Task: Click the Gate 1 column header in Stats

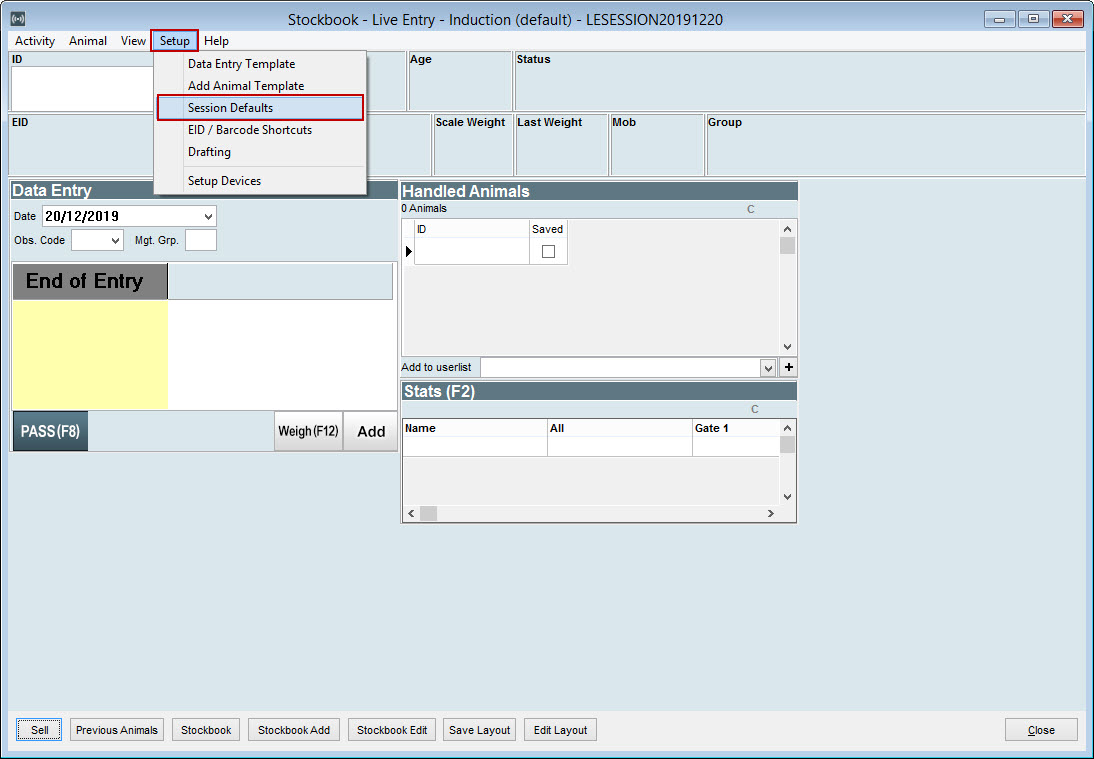Action: pyautogui.click(x=735, y=428)
